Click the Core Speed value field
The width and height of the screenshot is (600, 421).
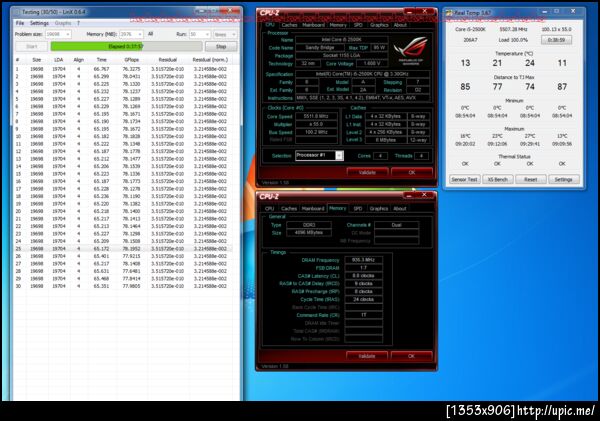tap(315, 116)
